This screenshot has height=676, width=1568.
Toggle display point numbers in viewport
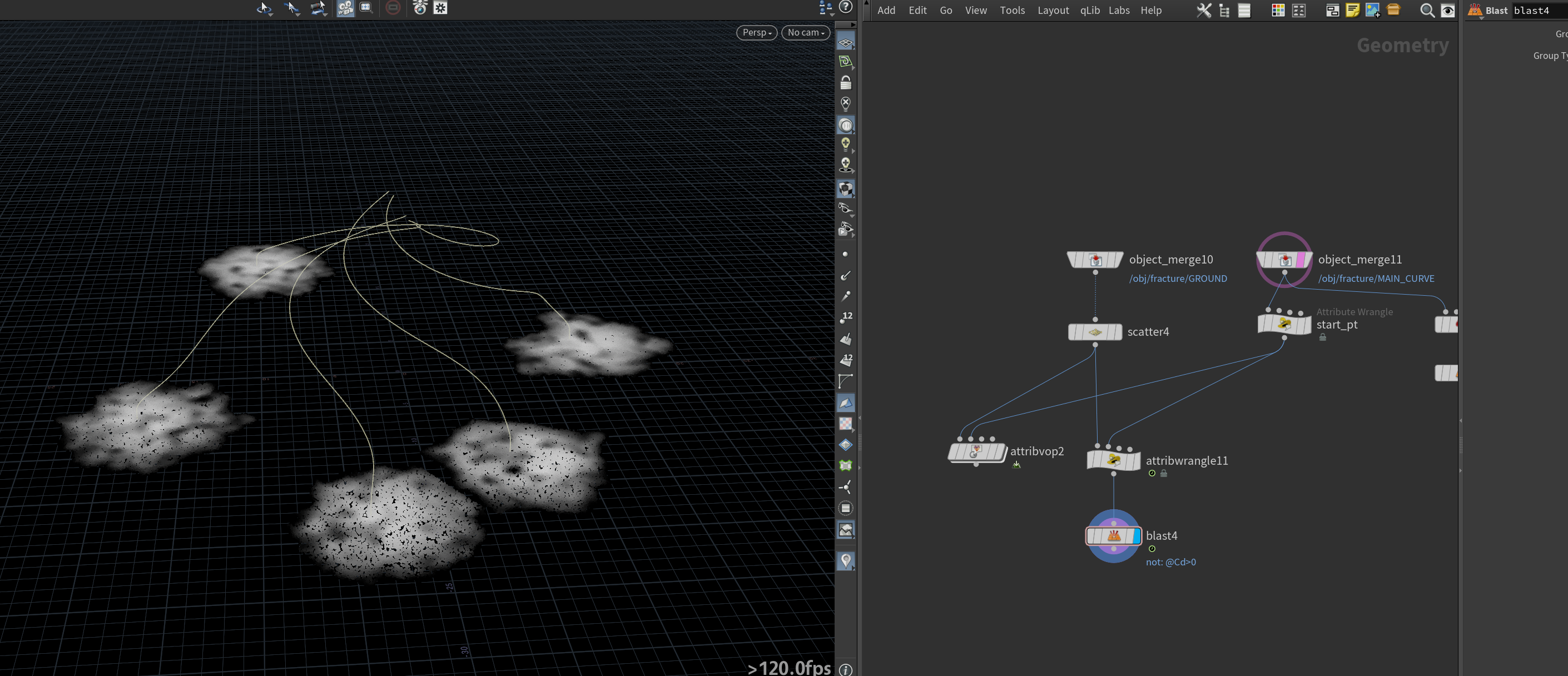tap(846, 316)
